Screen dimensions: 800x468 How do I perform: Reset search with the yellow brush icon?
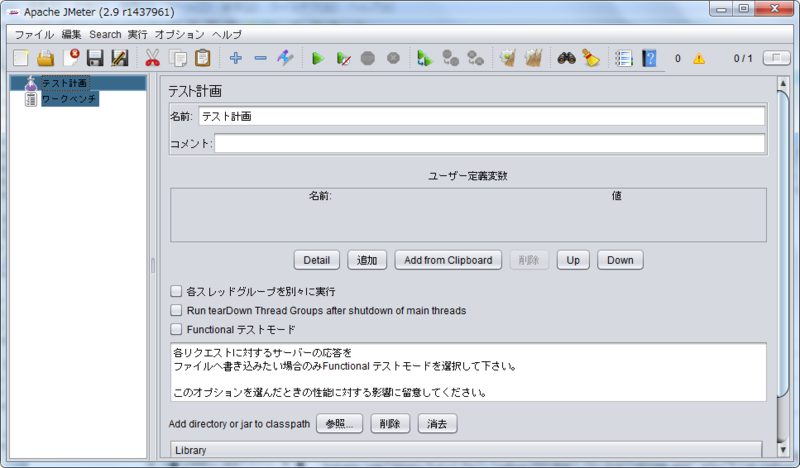[x=591, y=58]
